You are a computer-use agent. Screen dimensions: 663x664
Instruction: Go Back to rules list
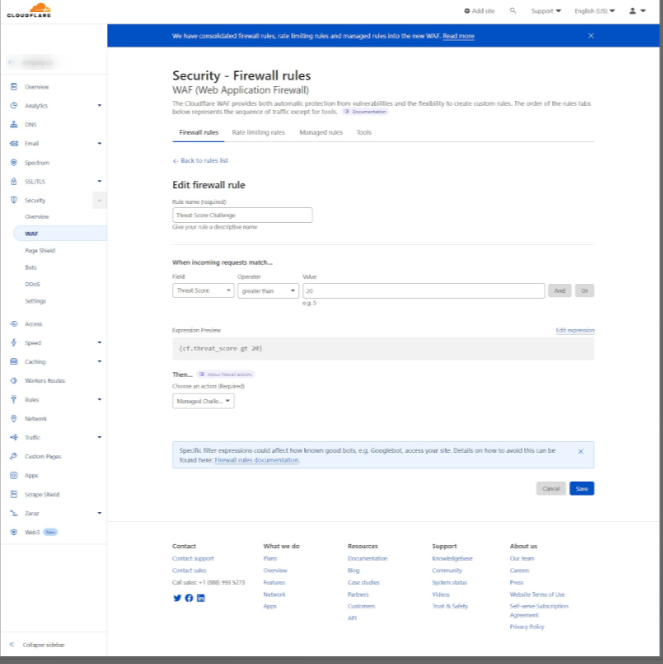coord(200,160)
